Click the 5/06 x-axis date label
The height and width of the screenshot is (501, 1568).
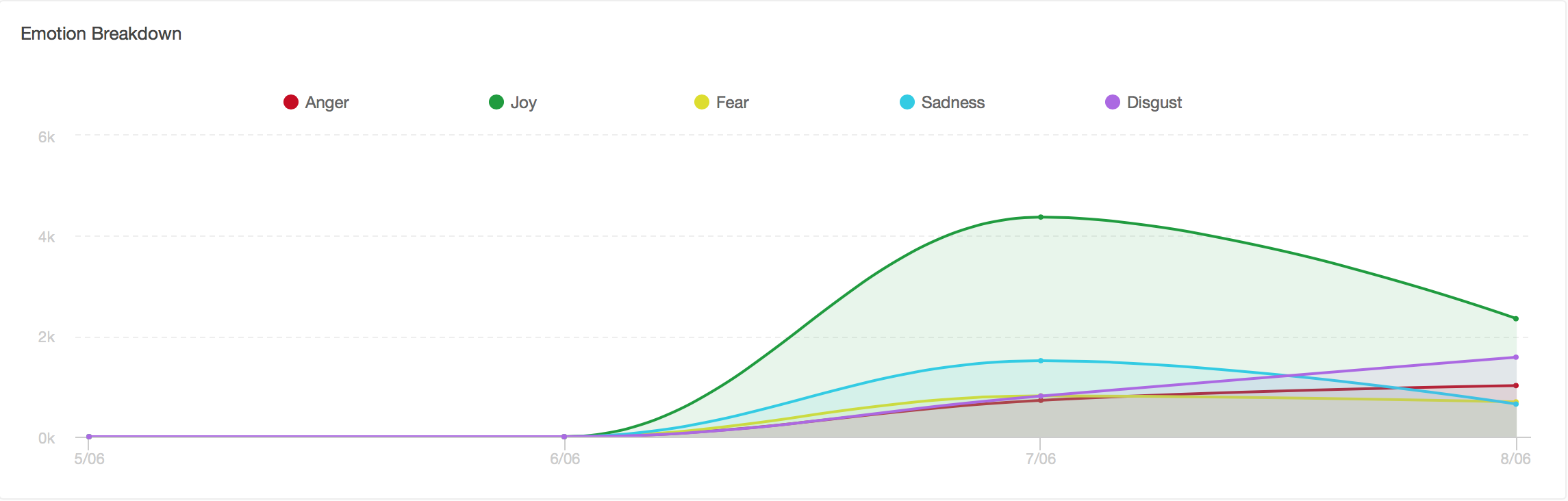tap(90, 459)
